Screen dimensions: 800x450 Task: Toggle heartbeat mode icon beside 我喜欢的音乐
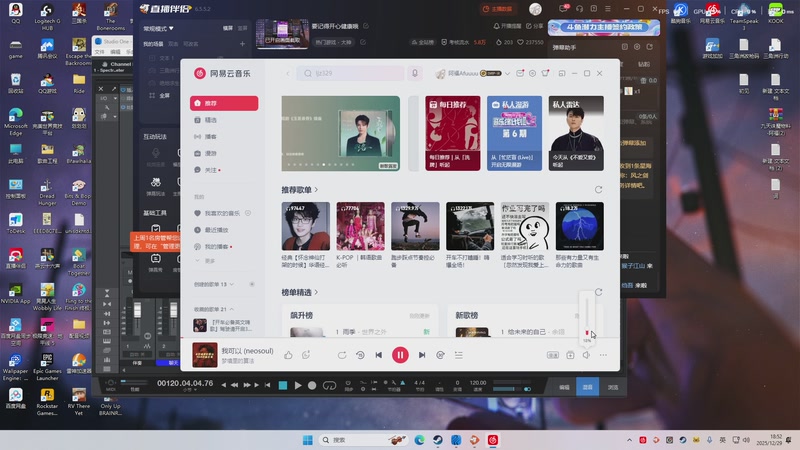pos(248,213)
